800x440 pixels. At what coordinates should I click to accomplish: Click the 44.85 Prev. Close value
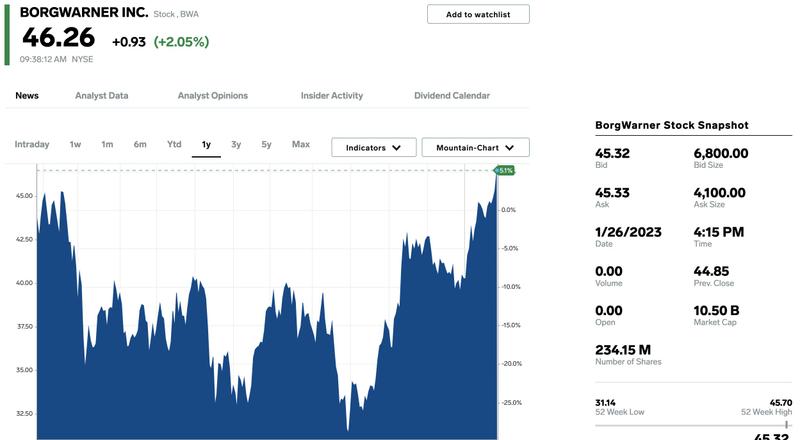[711, 271]
